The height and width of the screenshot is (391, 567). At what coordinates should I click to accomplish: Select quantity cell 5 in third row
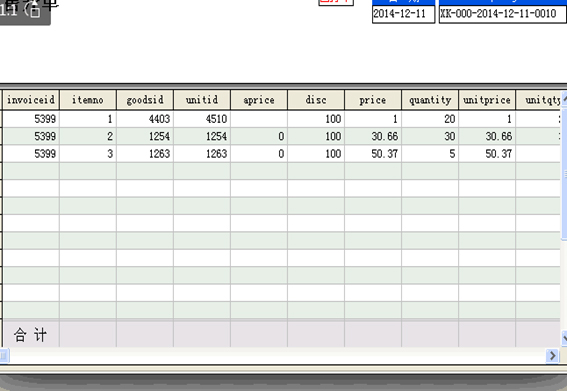point(430,154)
